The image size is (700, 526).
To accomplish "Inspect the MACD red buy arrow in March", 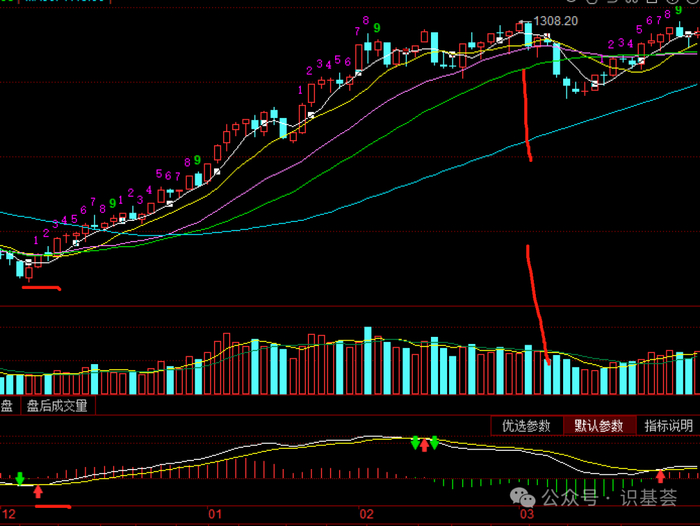I will [x=660, y=476].
